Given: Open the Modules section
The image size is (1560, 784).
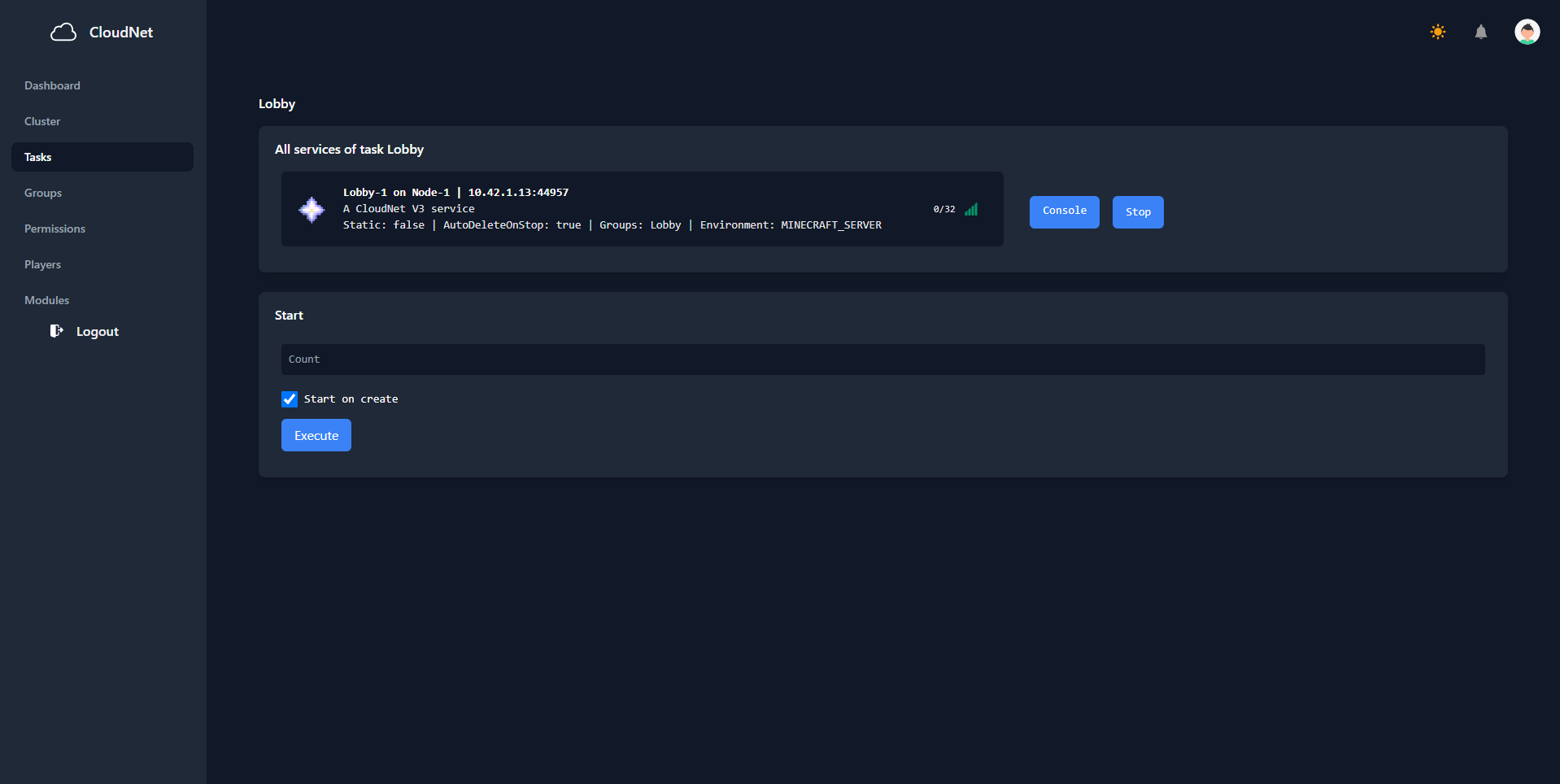Looking at the screenshot, I should coord(46,300).
